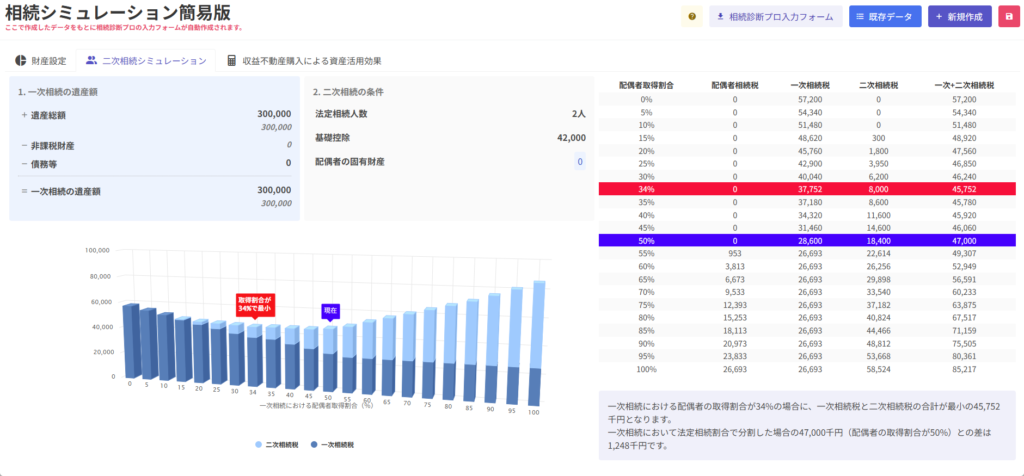This screenshot has height=476, width=1024.
Task: Click the red save floppy disk icon
Action: [x=1008, y=17]
